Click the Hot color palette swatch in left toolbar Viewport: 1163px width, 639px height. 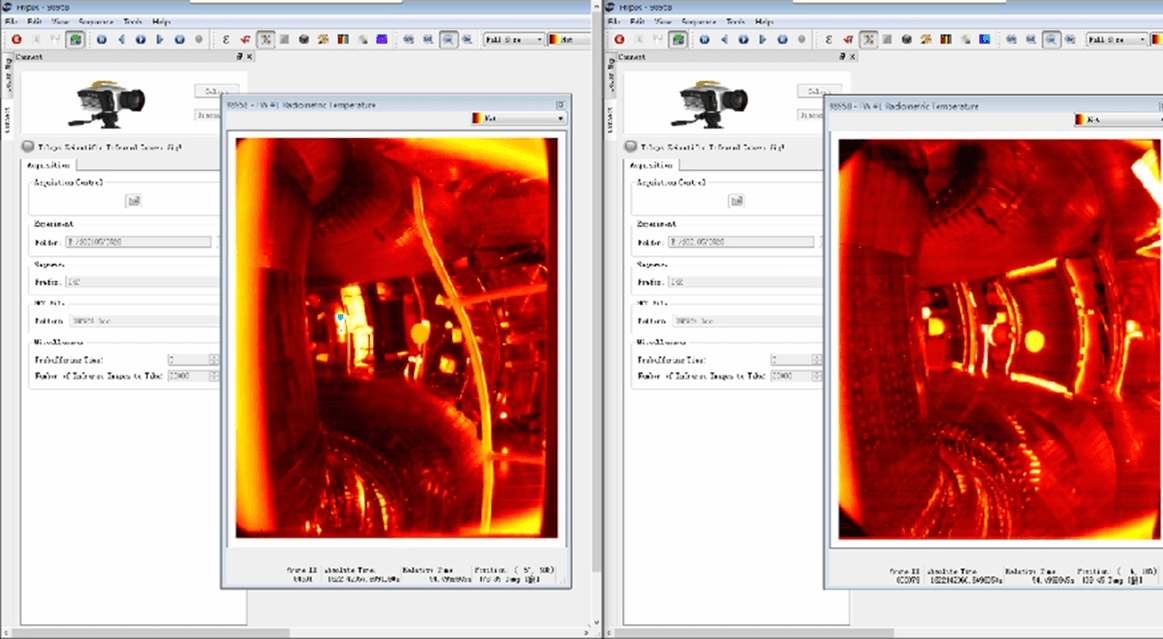pos(554,40)
